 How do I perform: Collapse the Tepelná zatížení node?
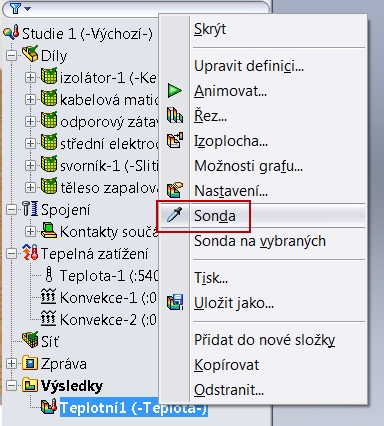click(x=12, y=253)
